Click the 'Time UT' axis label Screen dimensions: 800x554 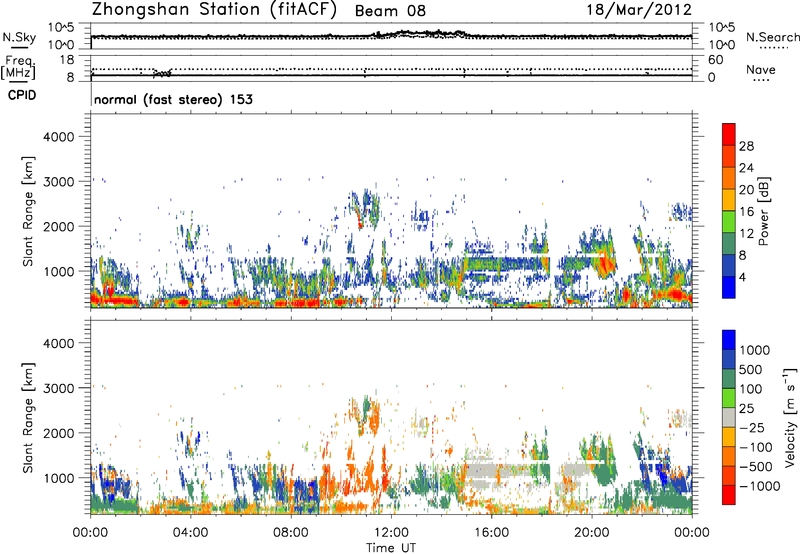click(391, 548)
